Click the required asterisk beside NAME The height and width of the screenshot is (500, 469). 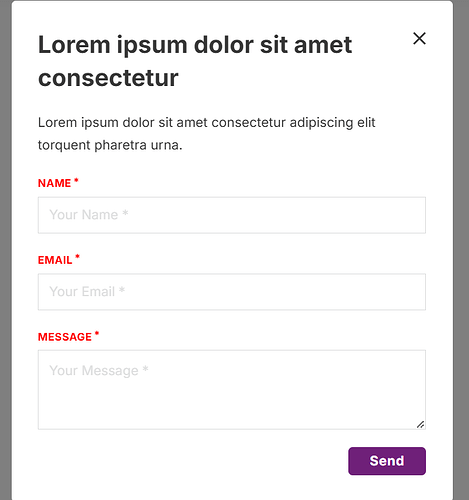tap(76, 180)
